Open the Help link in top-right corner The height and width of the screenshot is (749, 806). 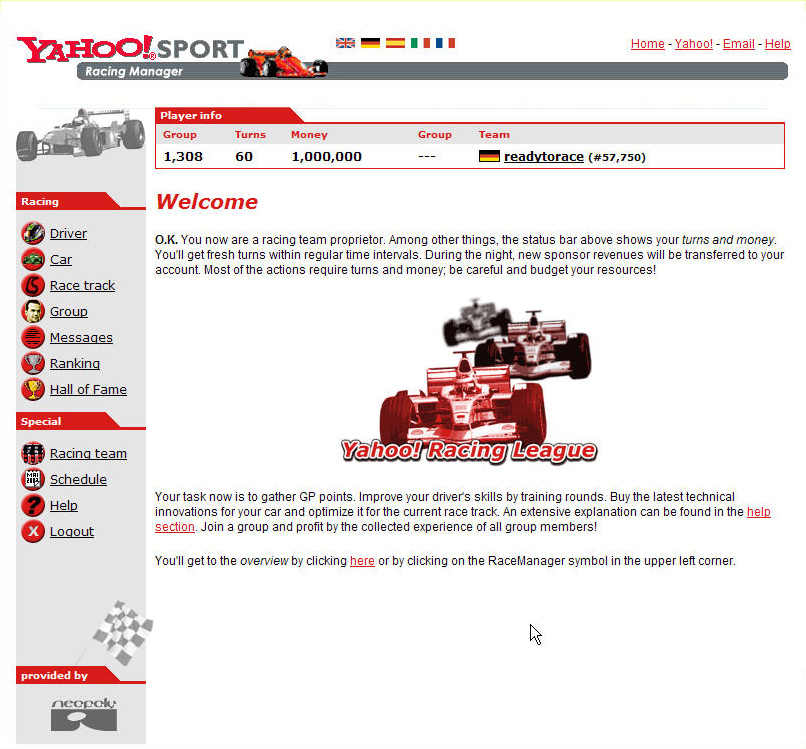(x=778, y=44)
